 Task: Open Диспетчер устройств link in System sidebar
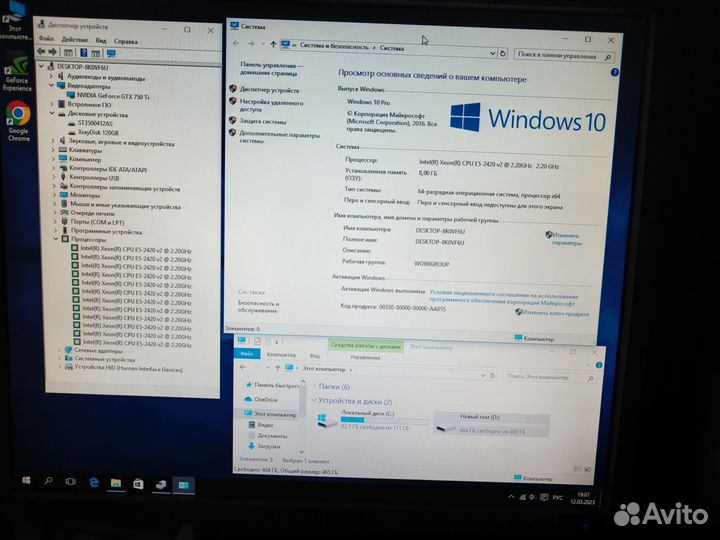[x=269, y=90]
